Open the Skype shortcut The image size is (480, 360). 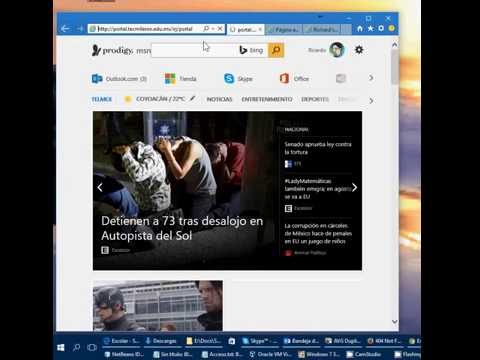(238, 79)
